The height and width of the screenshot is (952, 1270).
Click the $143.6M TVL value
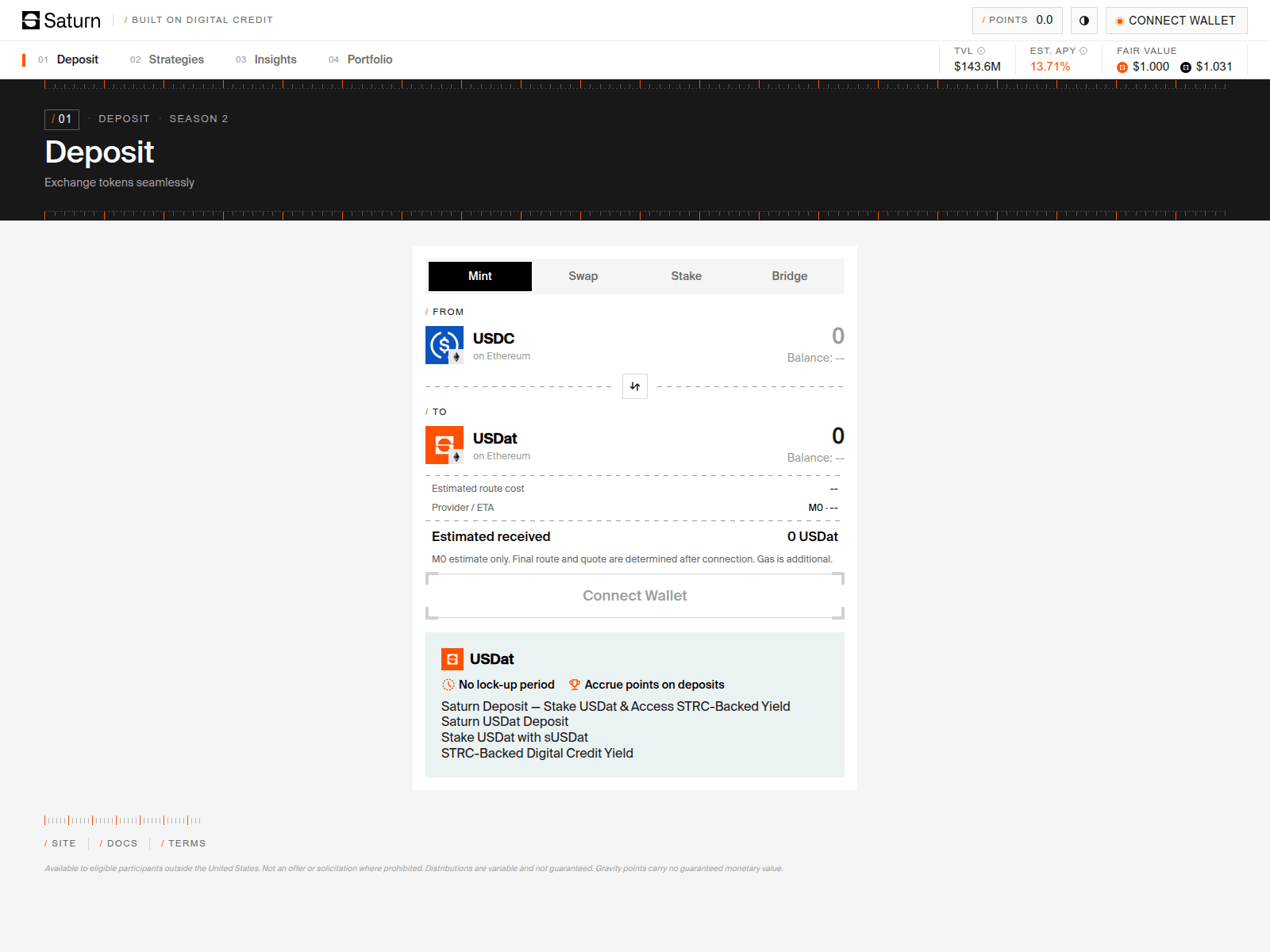(x=977, y=67)
